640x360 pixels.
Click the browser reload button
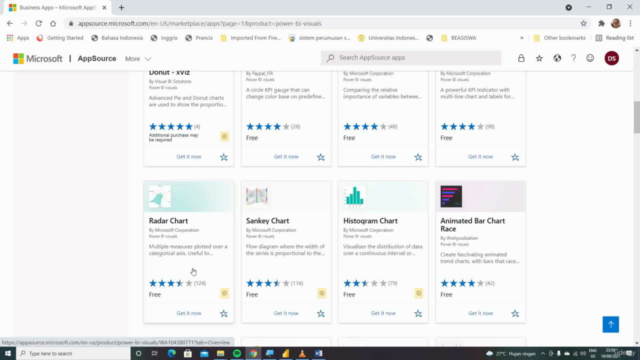(x=38, y=23)
